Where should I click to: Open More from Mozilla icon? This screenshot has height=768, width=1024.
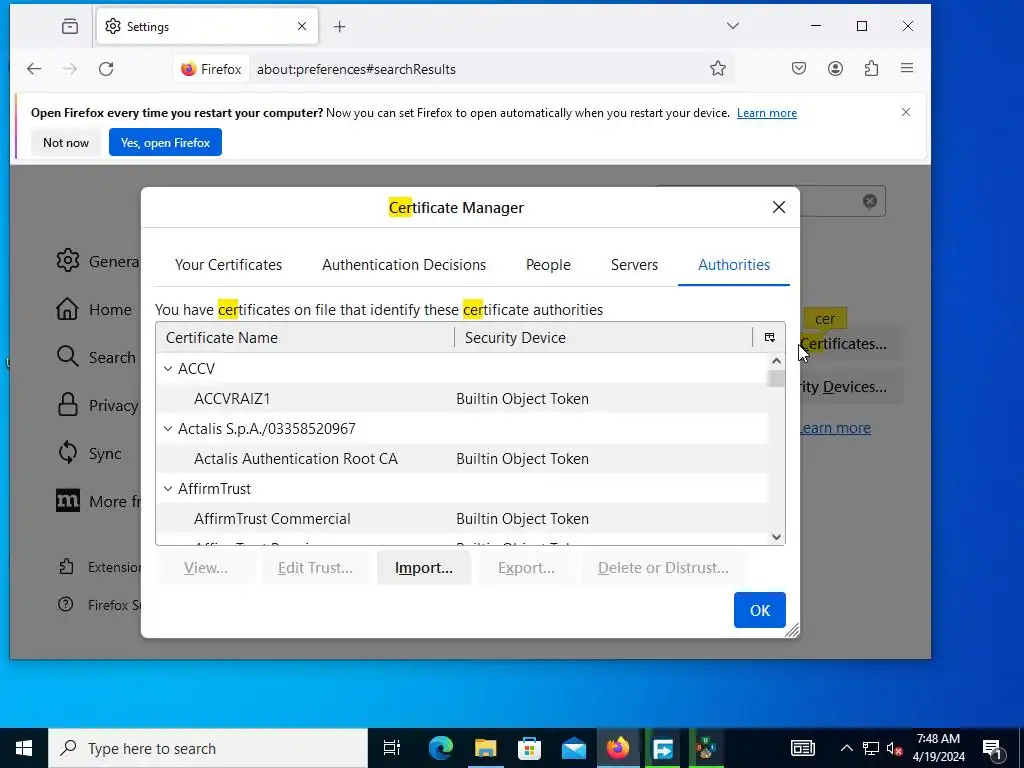coord(67,501)
